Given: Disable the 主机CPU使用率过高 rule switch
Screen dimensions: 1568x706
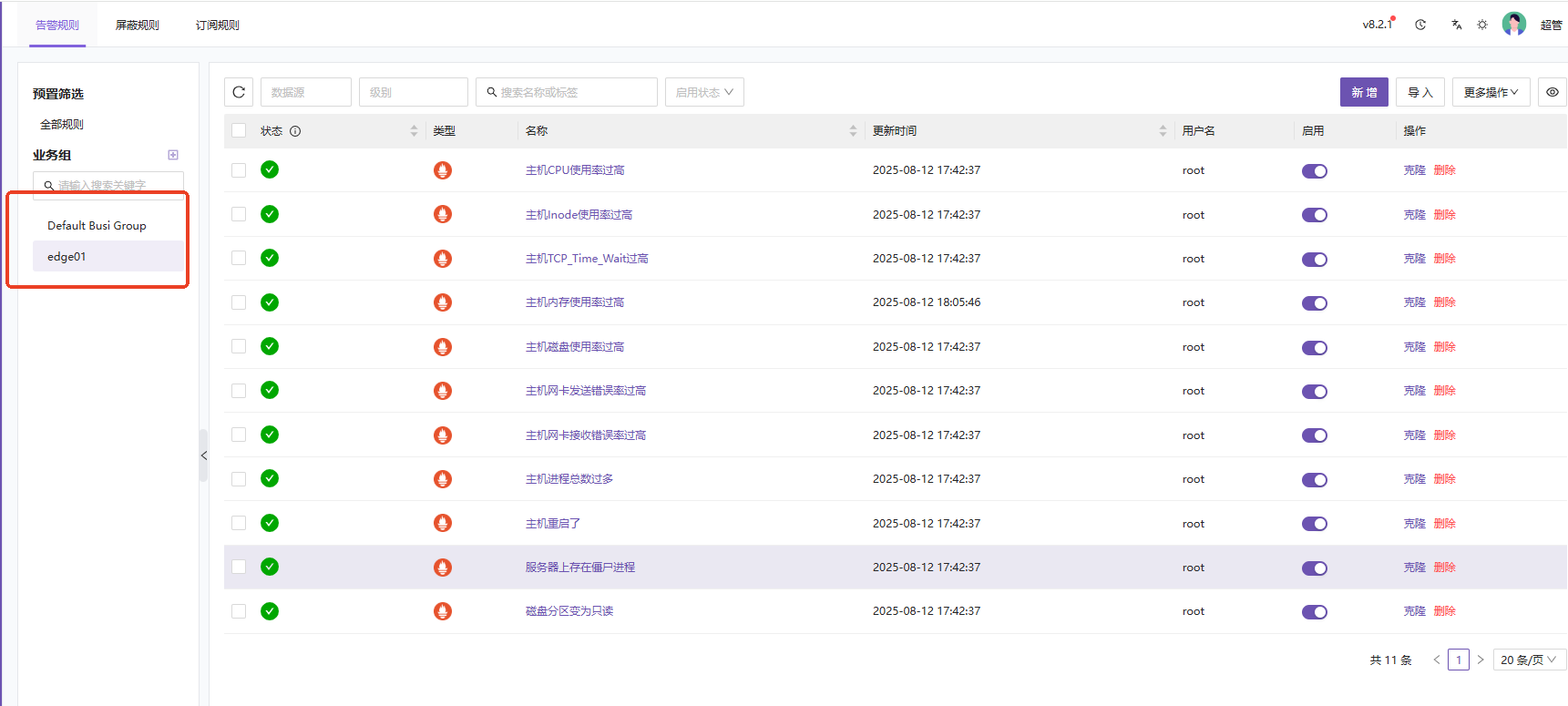Looking at the screenshot, I should tap(1314, 171).
